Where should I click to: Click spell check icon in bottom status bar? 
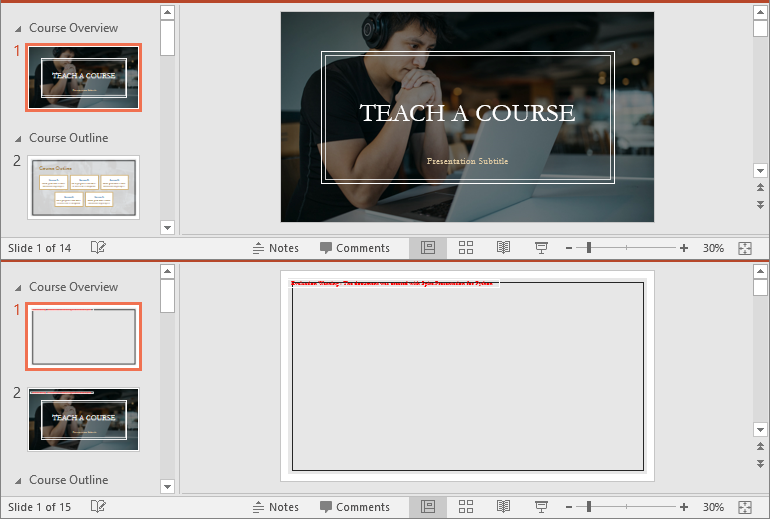(x=98, y=506)
